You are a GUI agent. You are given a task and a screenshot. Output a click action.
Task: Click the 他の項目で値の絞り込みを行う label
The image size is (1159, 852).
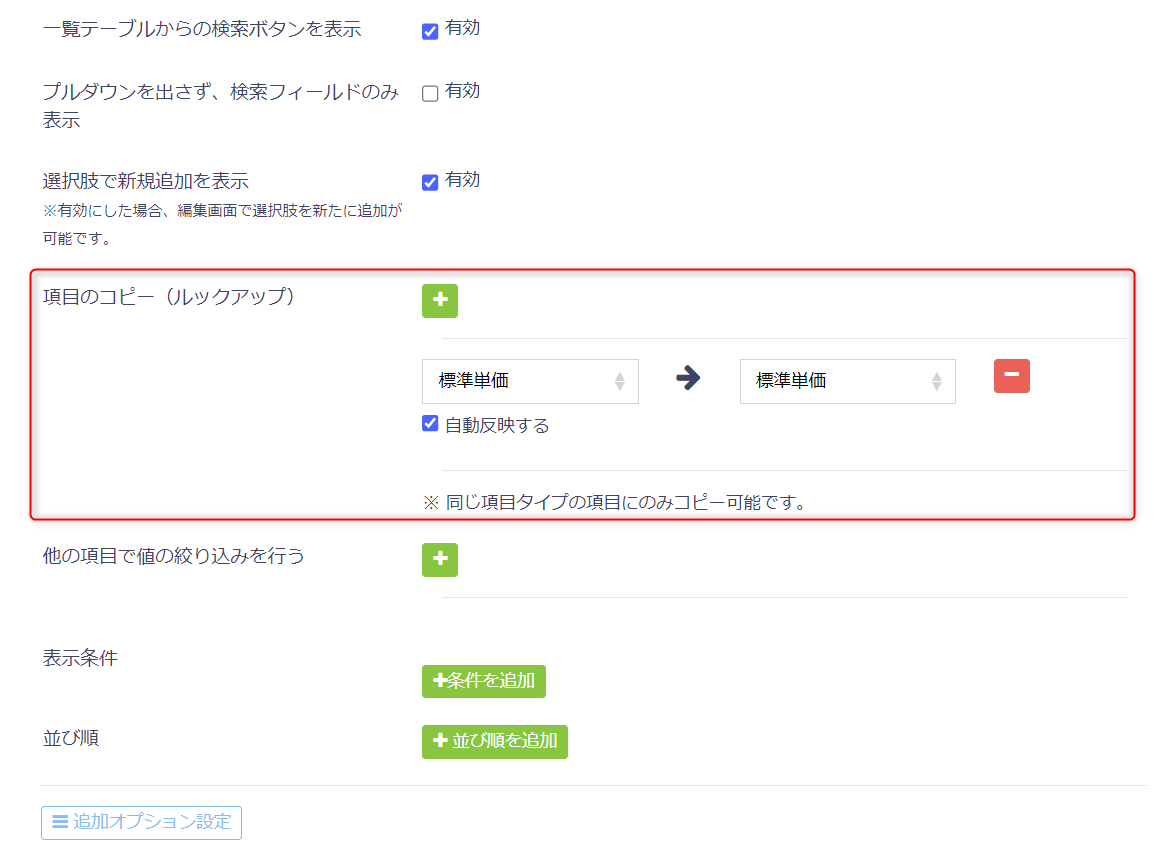click(x=173, y=556)
